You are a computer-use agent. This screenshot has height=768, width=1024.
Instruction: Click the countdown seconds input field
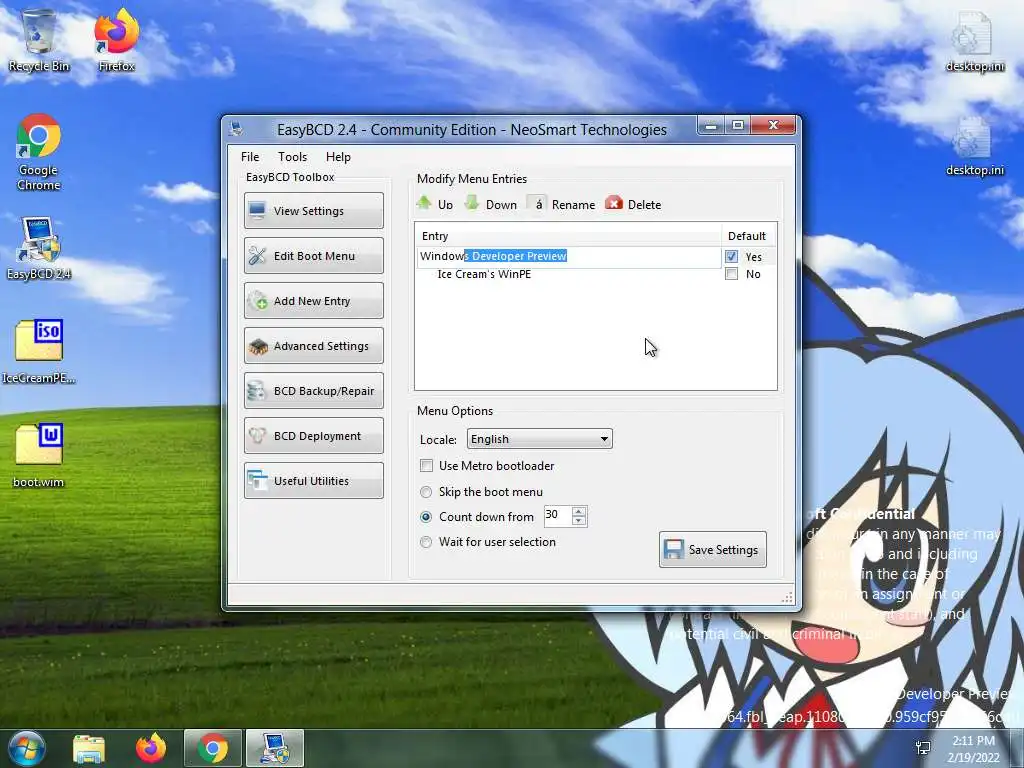[x=558, y=515]
